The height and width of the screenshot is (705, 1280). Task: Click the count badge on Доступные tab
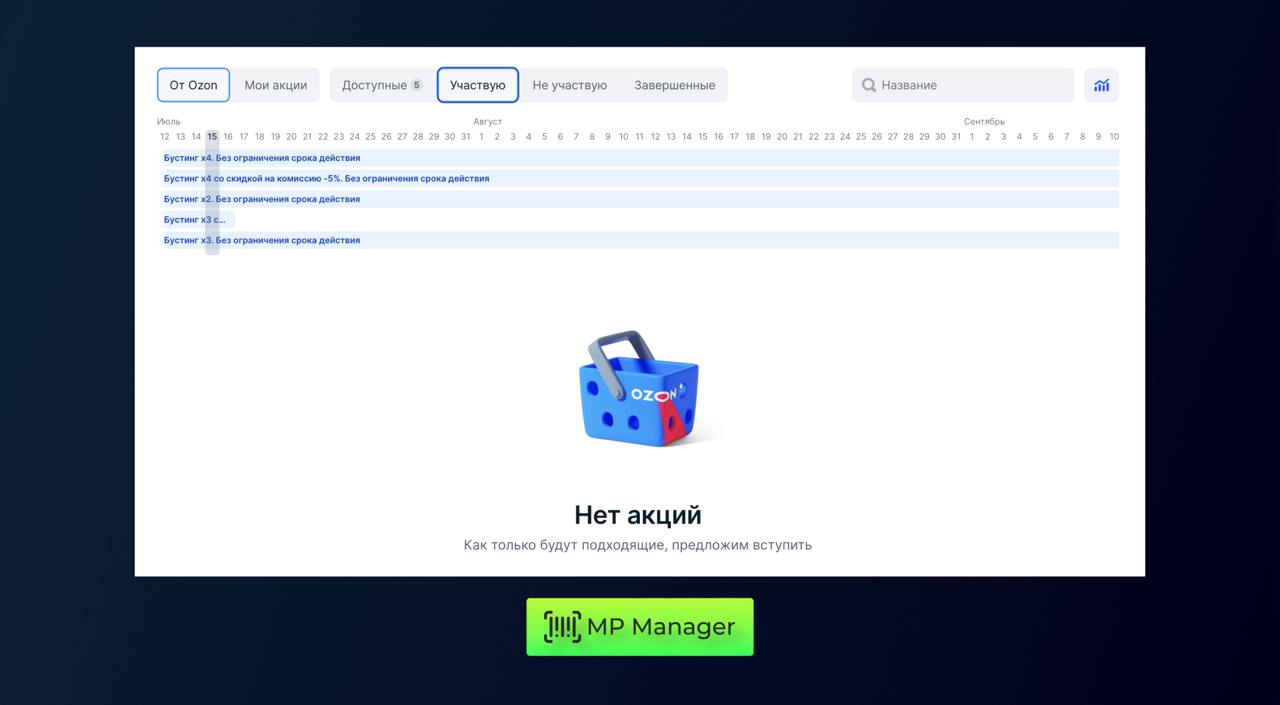[416, 85]
